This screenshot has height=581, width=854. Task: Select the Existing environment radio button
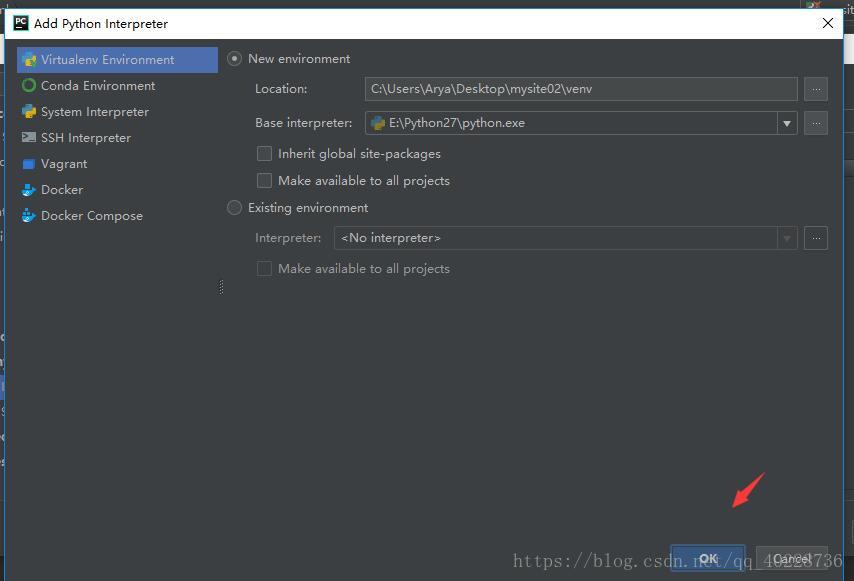pyautogui.click(x=234, y=207)
